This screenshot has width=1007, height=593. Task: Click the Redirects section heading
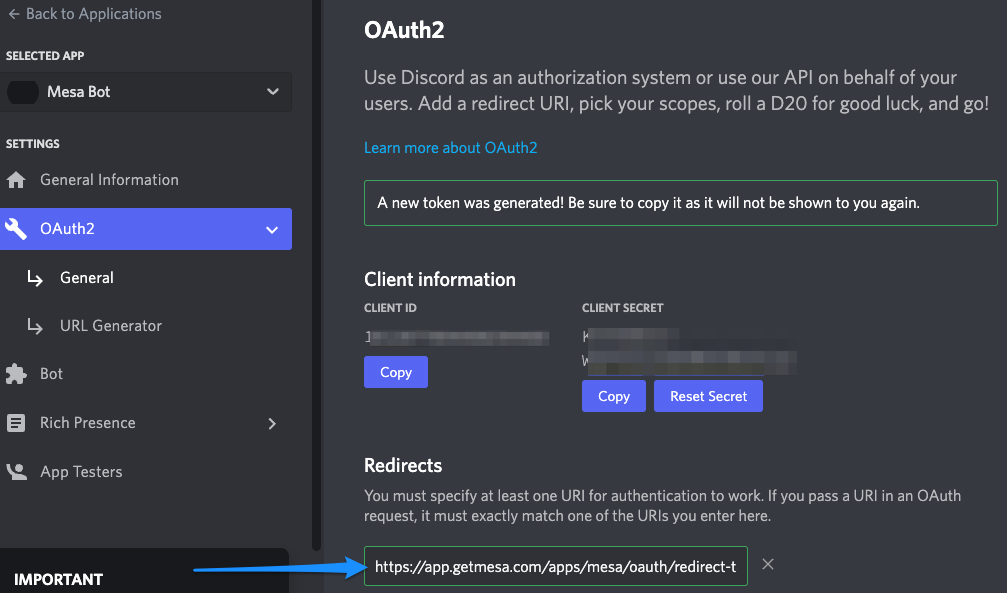(403, 465)
